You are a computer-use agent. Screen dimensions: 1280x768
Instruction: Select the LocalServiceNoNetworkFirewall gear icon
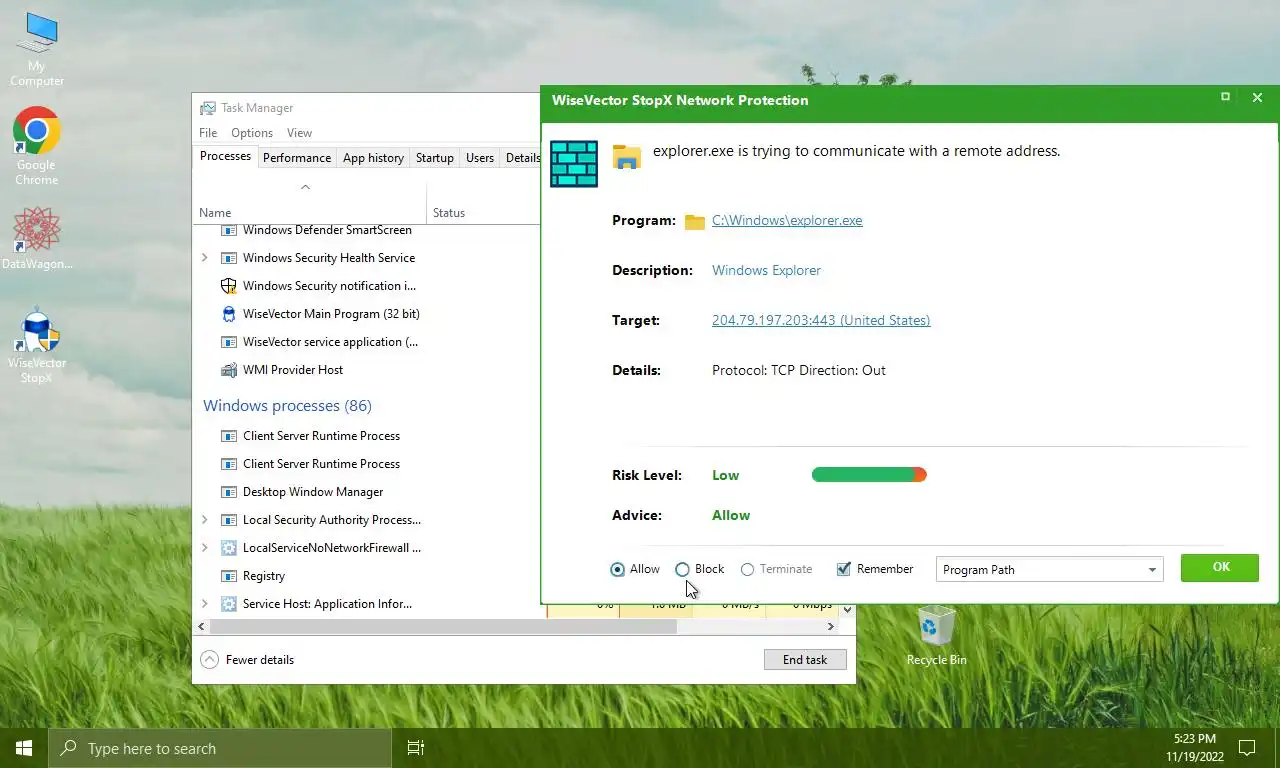[x=228, y=548]
